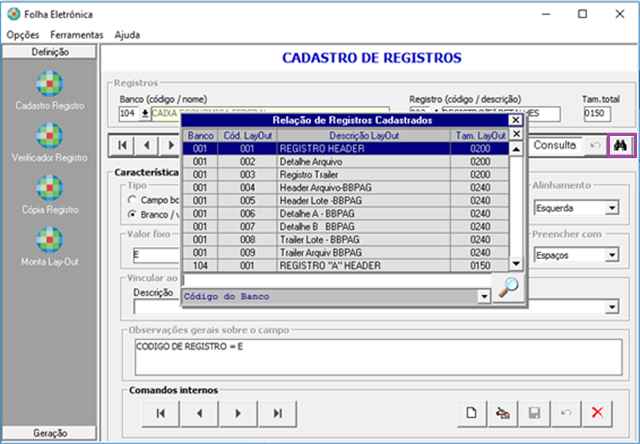Image resolution: width=640 pixels, height=444 pixels.
Task: Click the small X beside grid header
Action: [516, 134]
